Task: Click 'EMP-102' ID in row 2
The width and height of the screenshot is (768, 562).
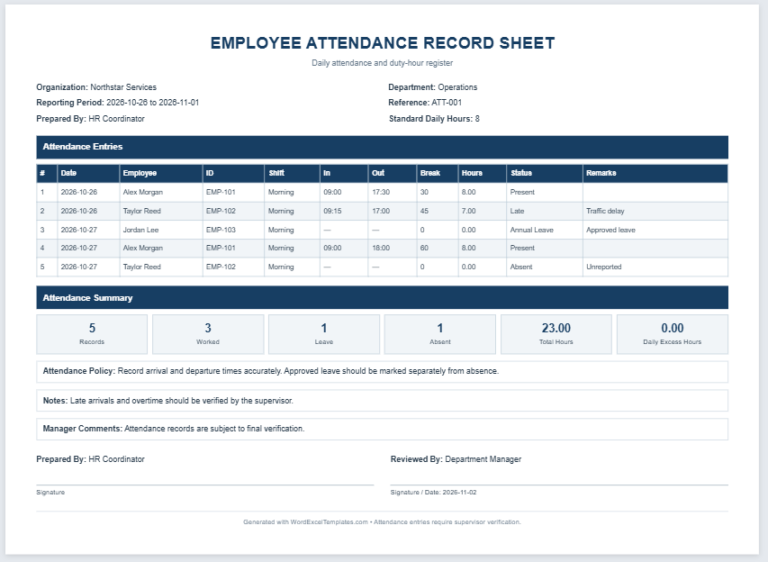Action: coord(220,211)
